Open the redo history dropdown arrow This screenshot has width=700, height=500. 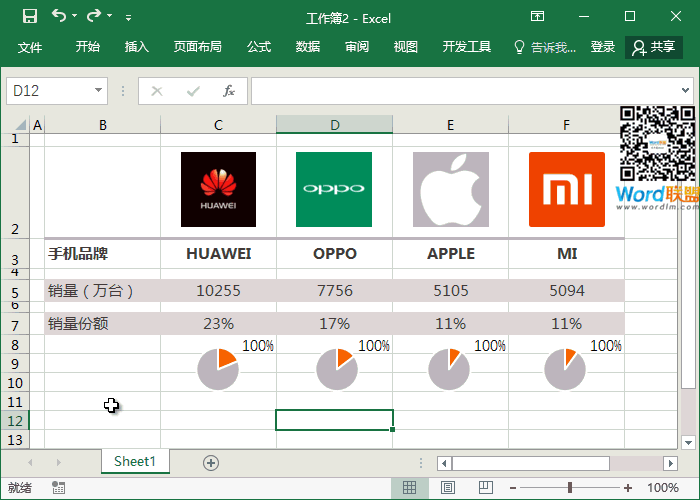click(109, 16)
